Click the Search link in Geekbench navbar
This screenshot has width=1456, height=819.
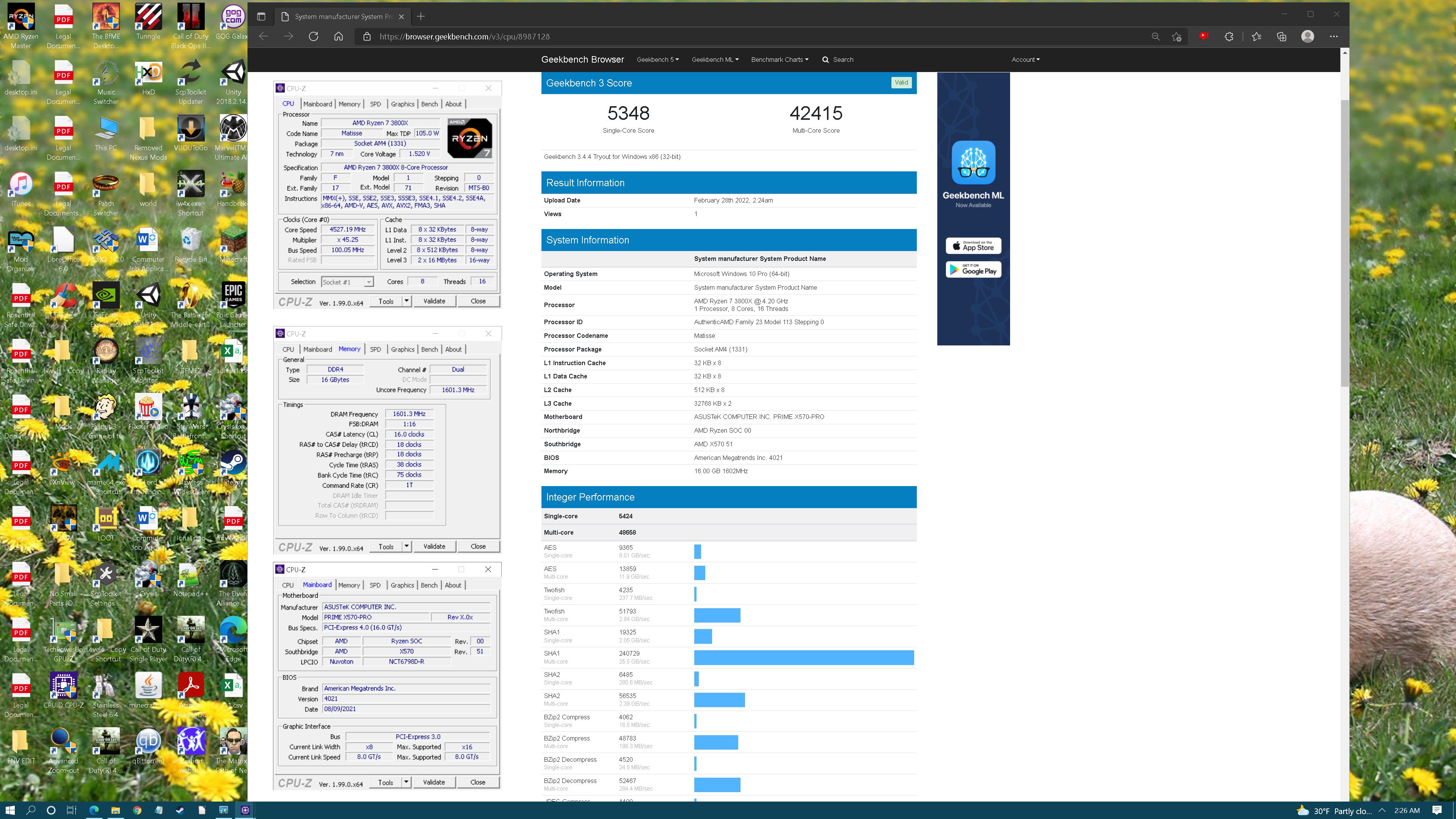click(838, 60)
